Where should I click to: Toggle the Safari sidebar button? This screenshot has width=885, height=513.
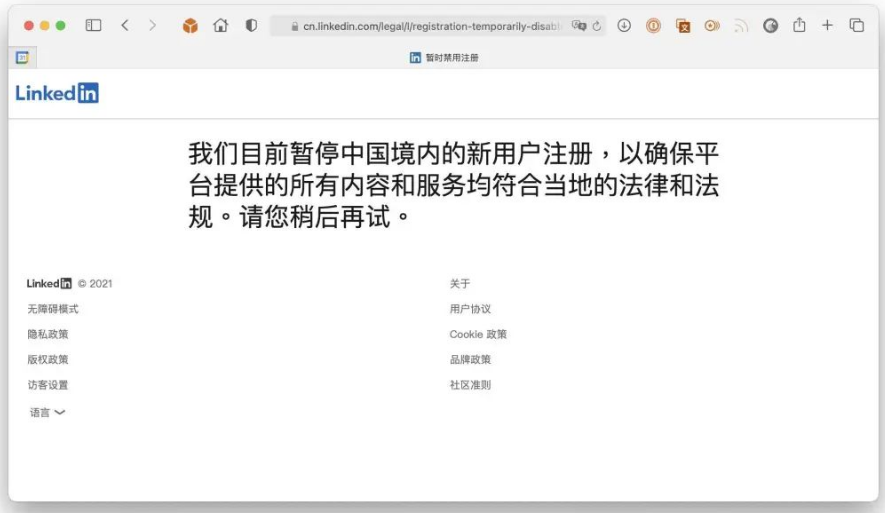click(93, 26)
